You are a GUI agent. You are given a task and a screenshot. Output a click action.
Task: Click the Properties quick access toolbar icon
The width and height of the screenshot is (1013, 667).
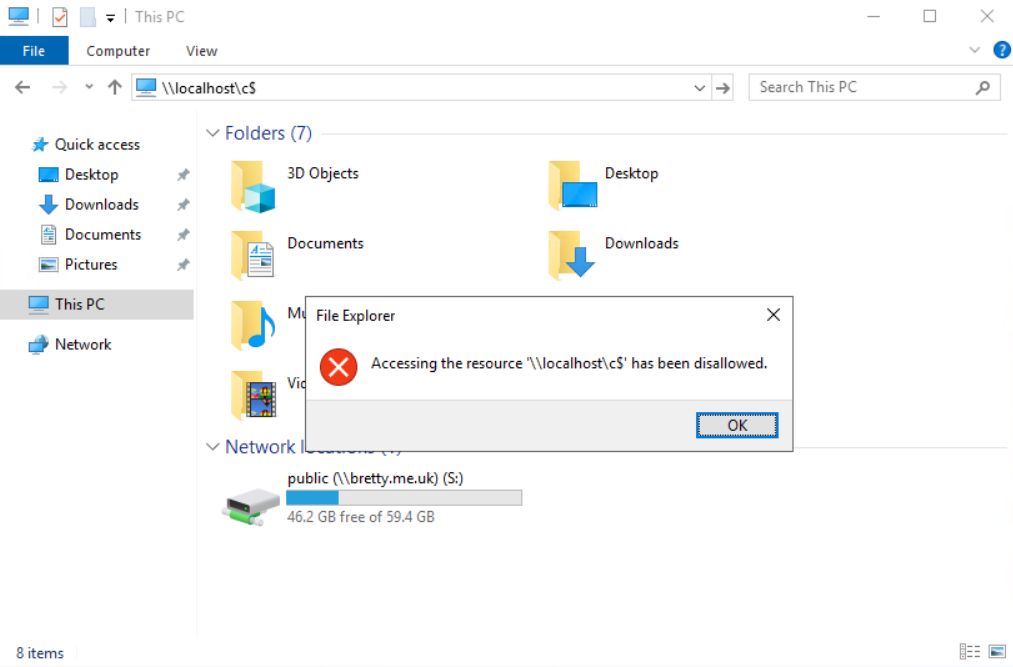pos(60,17)
